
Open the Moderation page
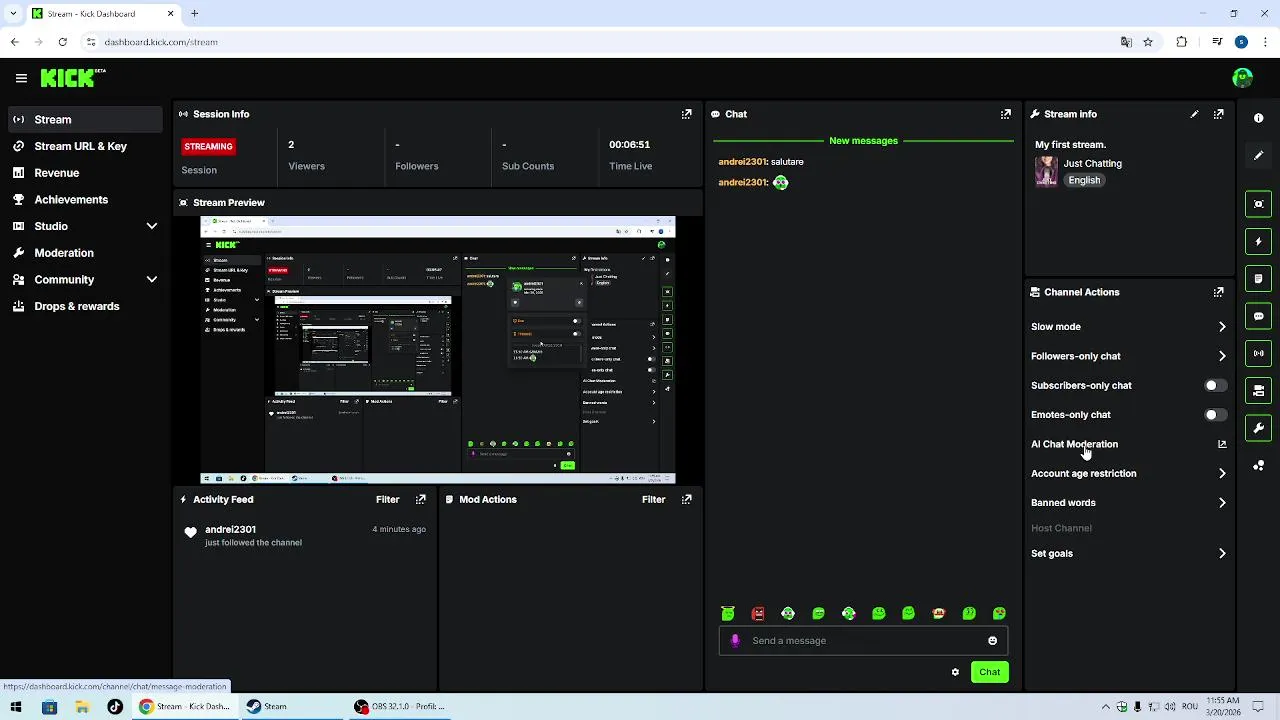pyautogui.click(x=85, y=253)
